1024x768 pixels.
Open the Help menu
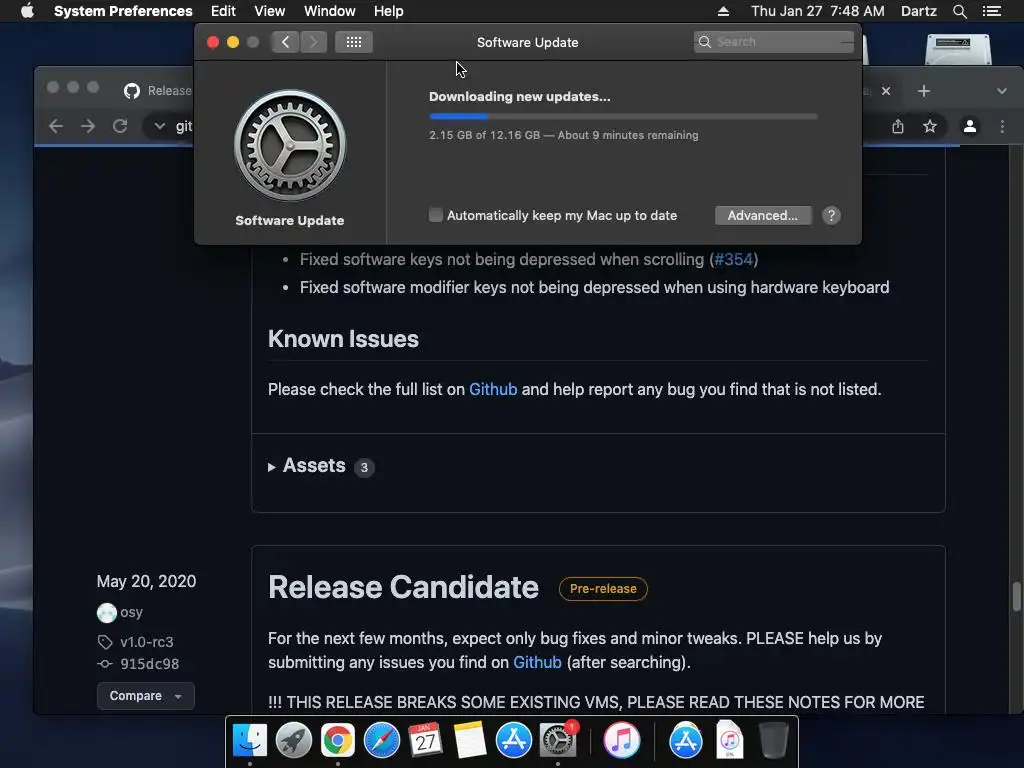pos(389,11)
